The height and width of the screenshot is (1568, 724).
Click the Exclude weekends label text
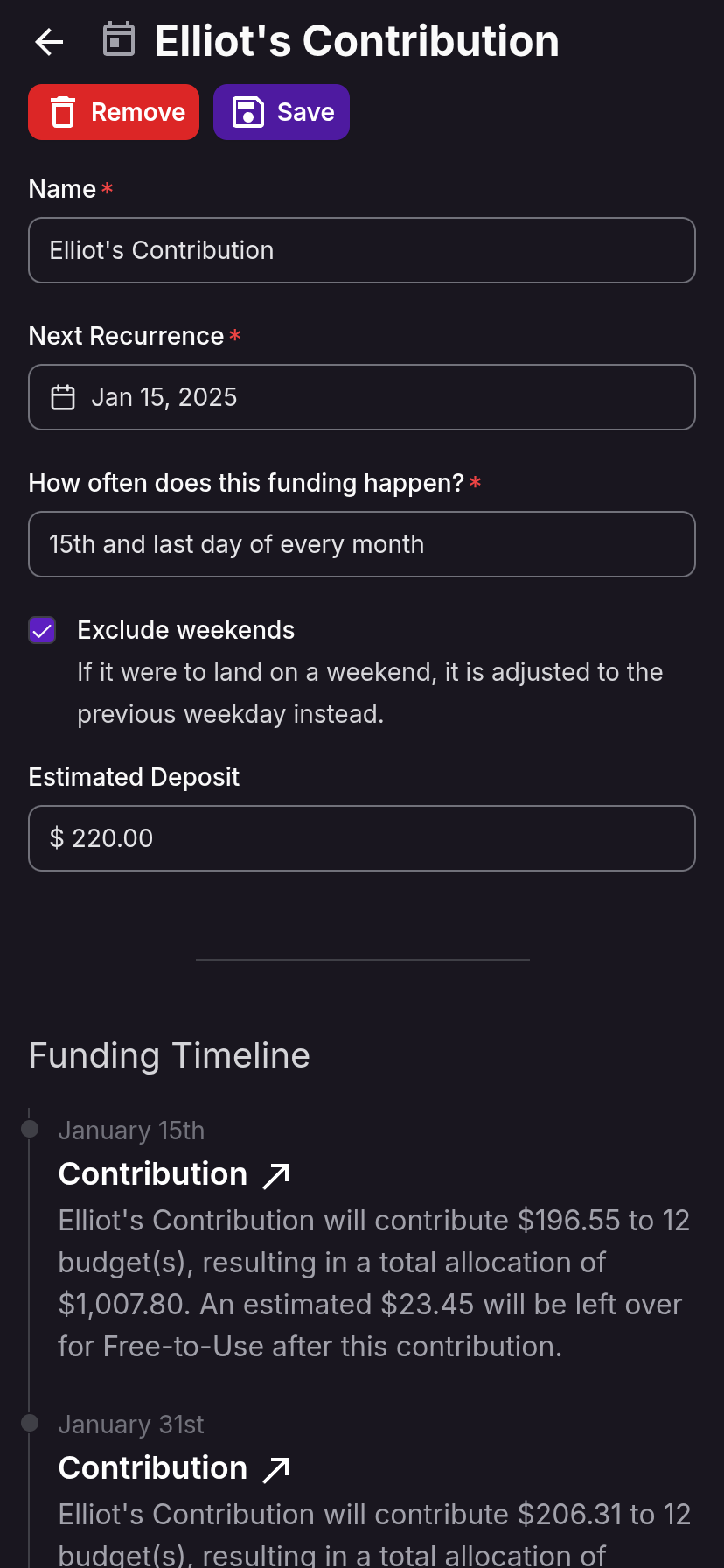click(x=185, y=630)
